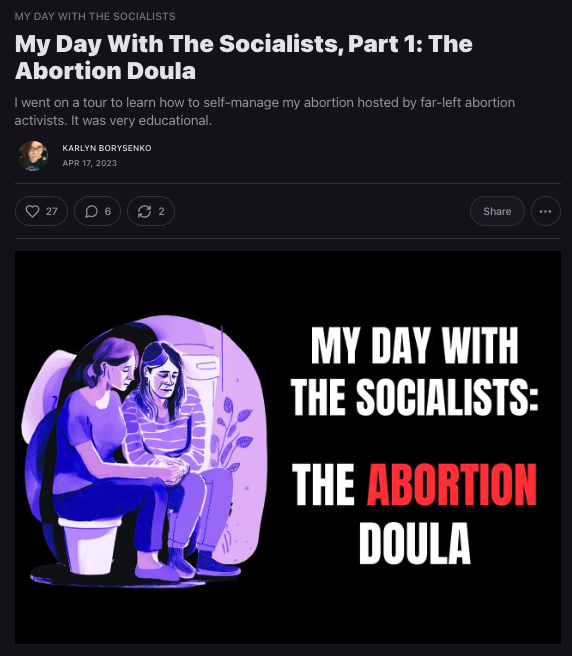Click THE SOCIALISTS: text in the cover image
Viewport: 572px width, 656px height.
coord(415,397)
